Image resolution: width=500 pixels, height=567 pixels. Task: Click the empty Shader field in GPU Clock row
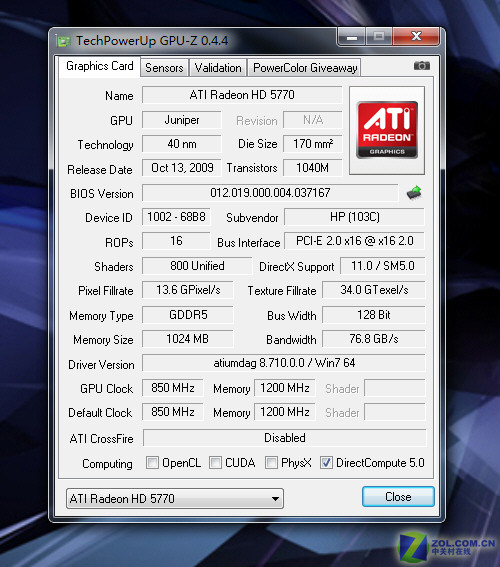pyautogui.click(x=395, y=388)
